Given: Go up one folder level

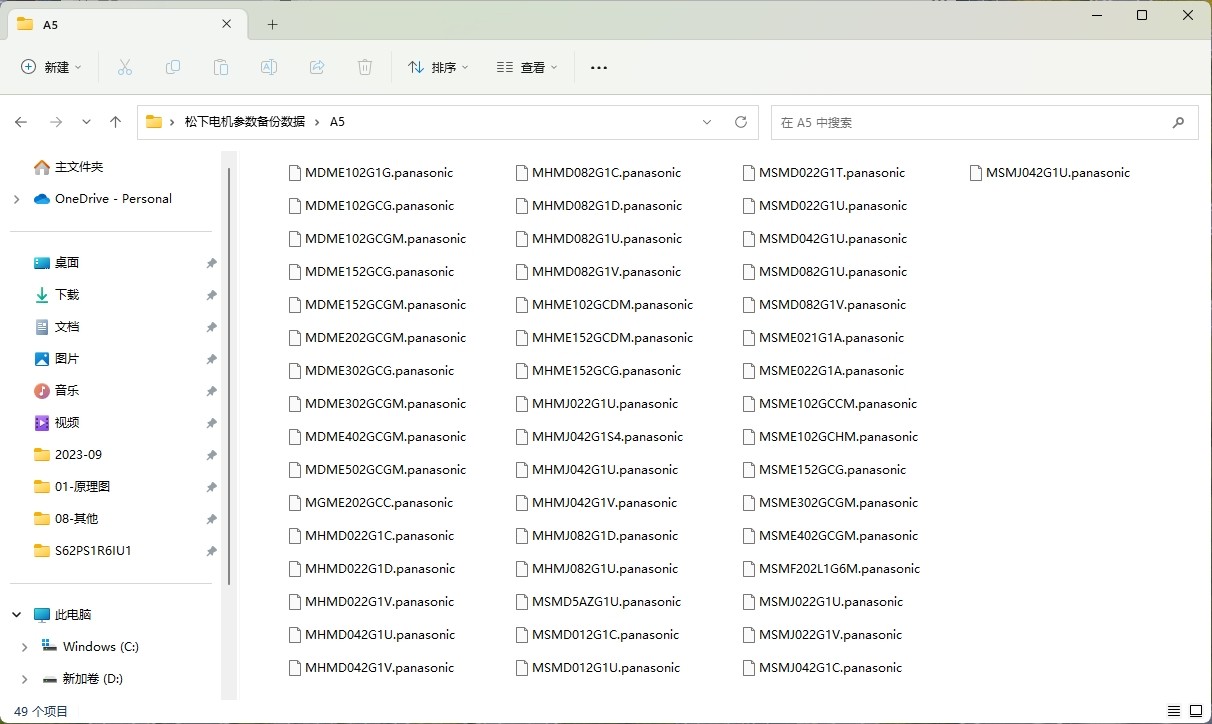Looking at the screenshot, I should click(115, 122).
